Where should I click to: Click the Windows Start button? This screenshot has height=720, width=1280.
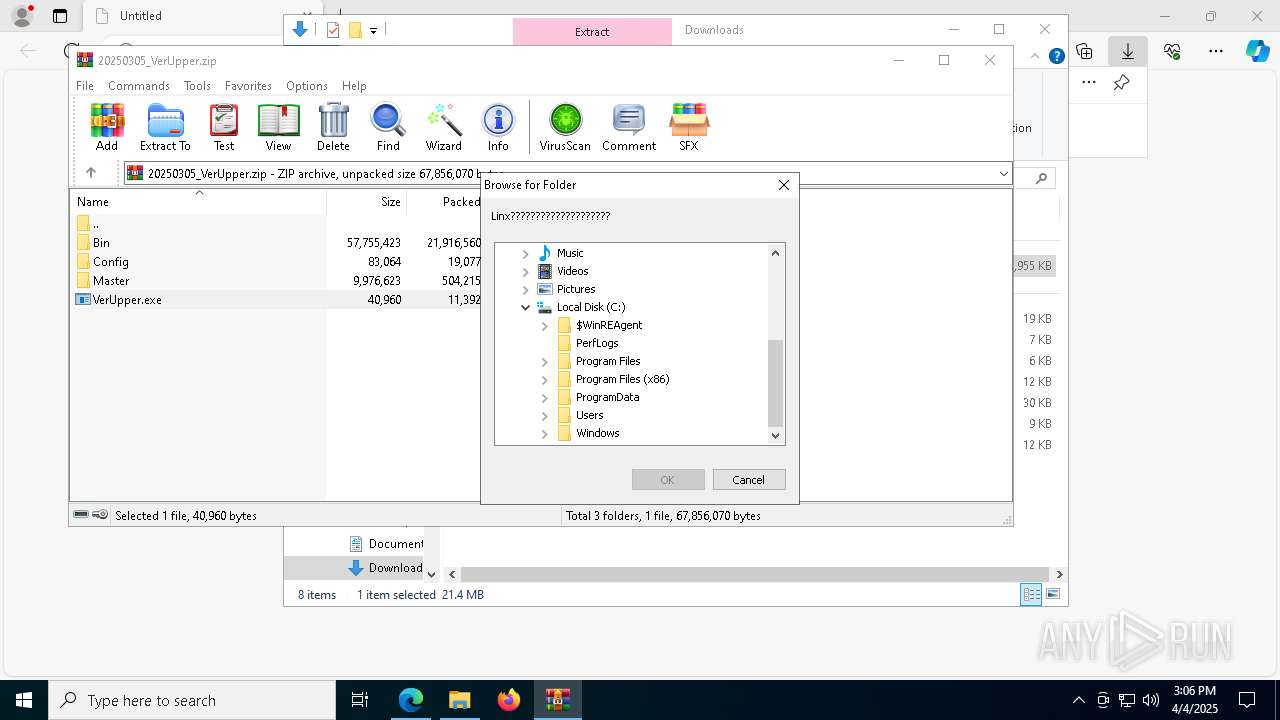pyautogui.click(x=24, y=700)
